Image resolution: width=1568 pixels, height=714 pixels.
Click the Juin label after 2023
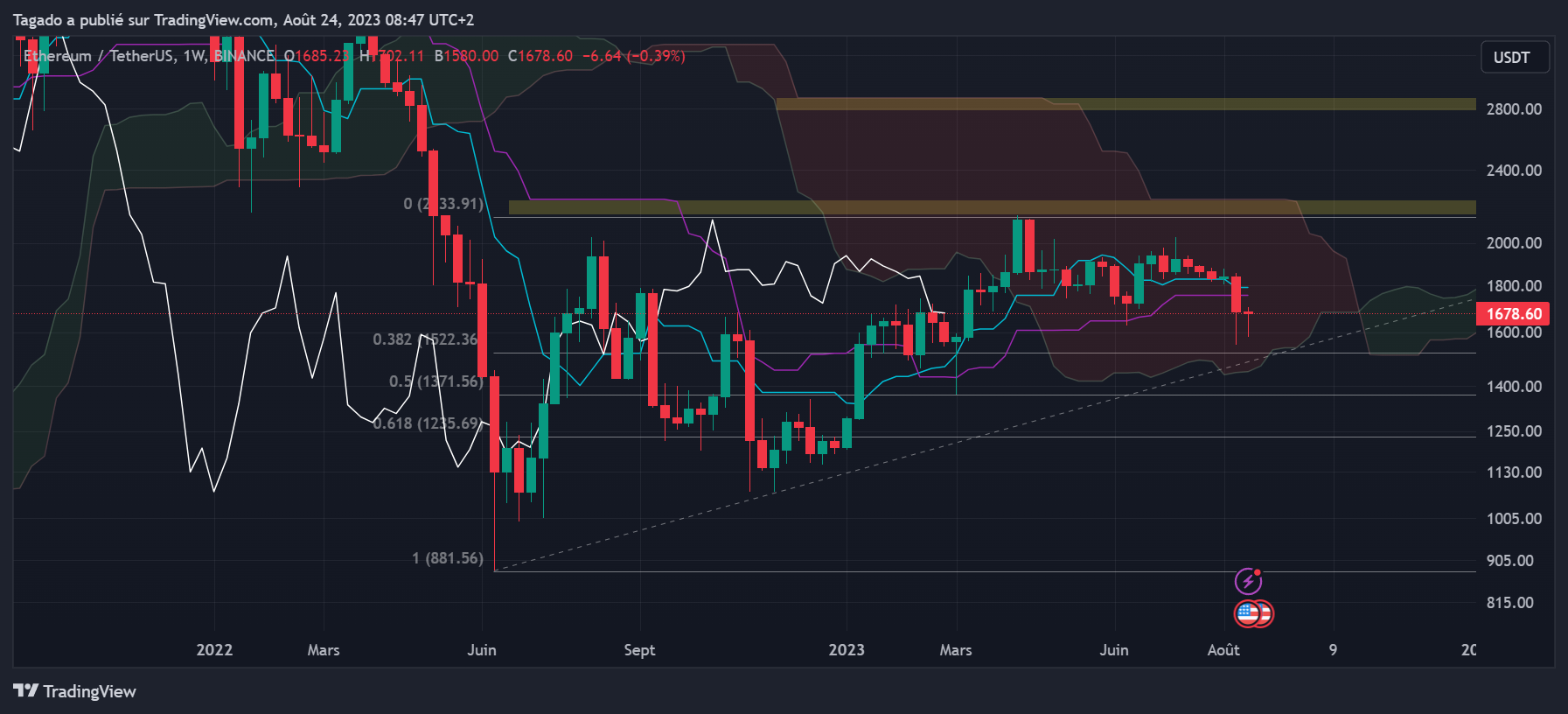point(1114,650)
